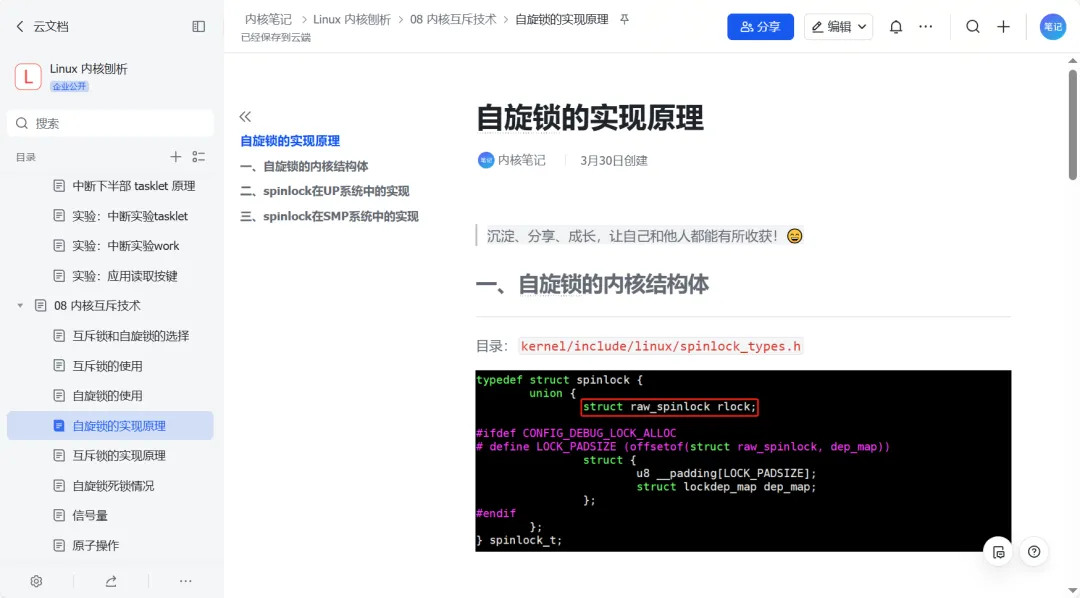
Task: Select 08 内核互斥技术 in the directory
Action: pos(97,306)
